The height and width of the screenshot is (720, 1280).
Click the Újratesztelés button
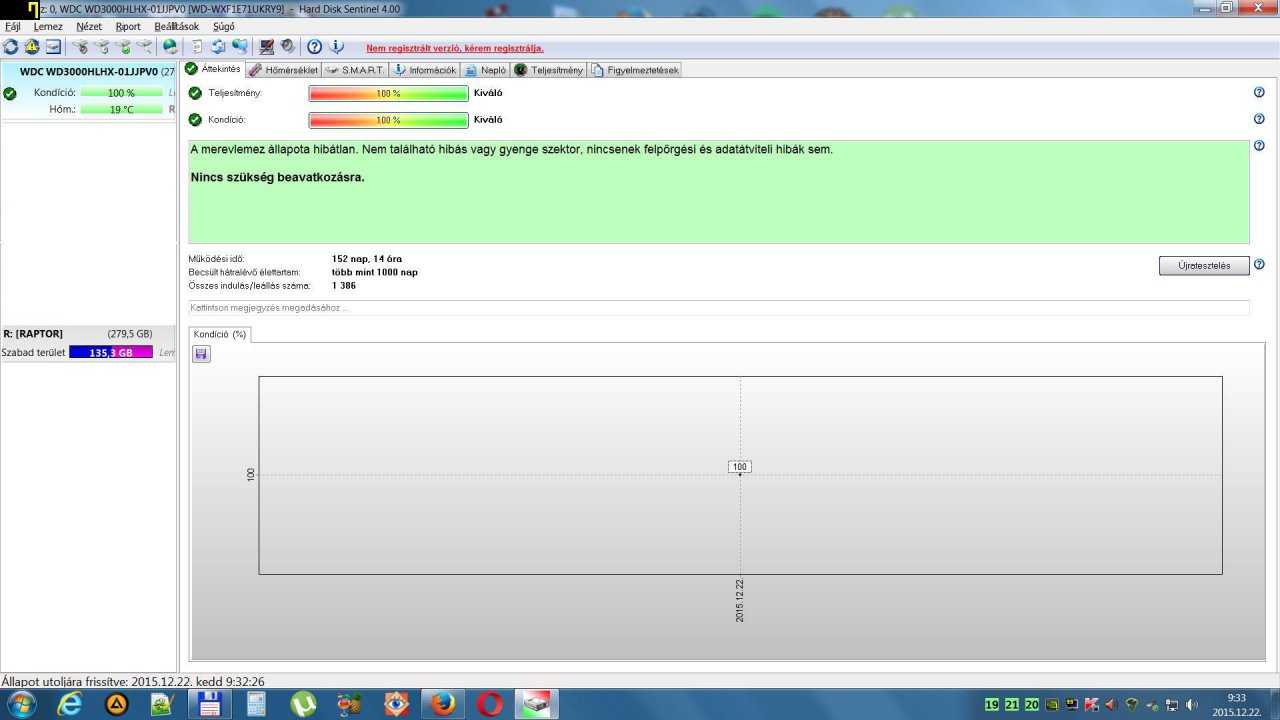pos(1204,266)
